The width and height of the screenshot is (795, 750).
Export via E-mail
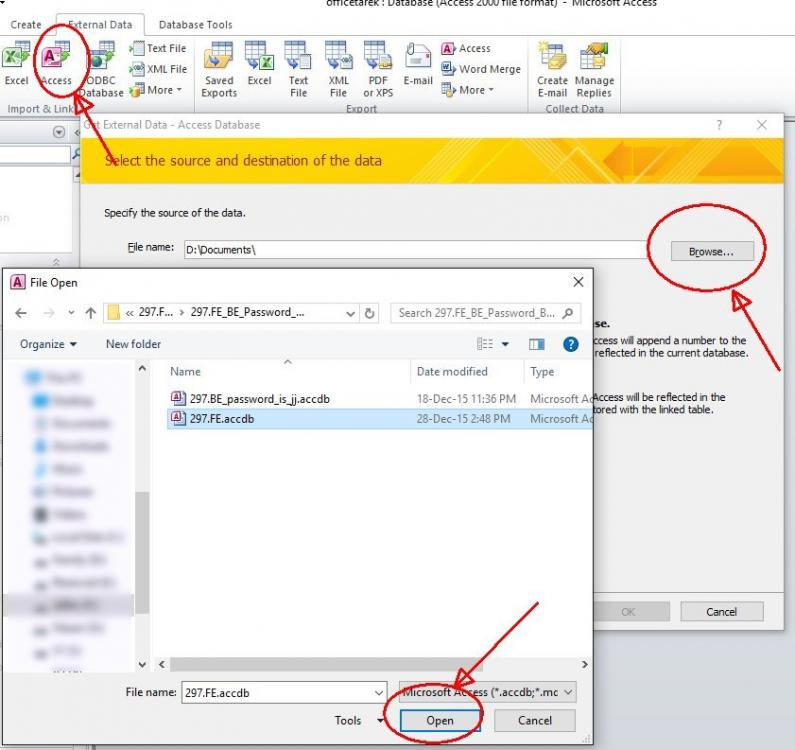coord(418,63)
